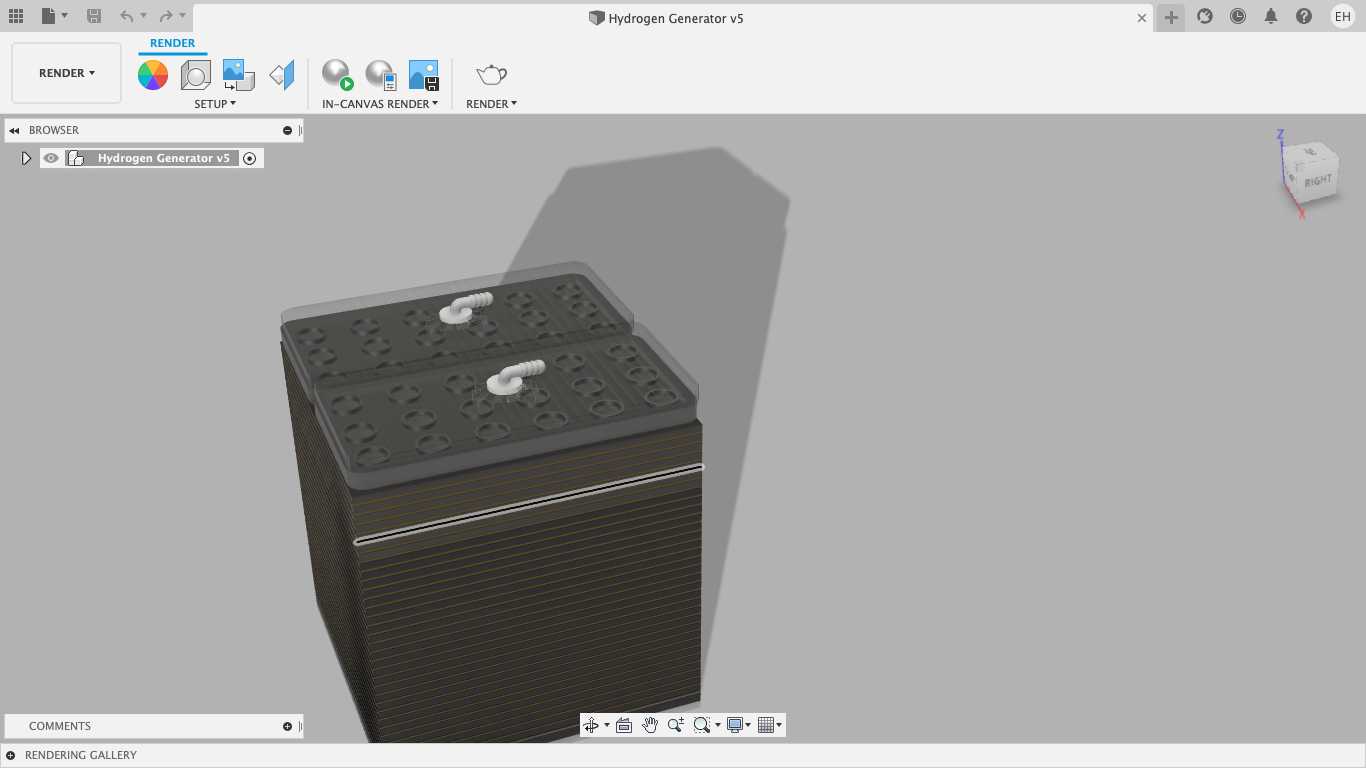
Task: Select the Look At tool
Action: [624, 725]
